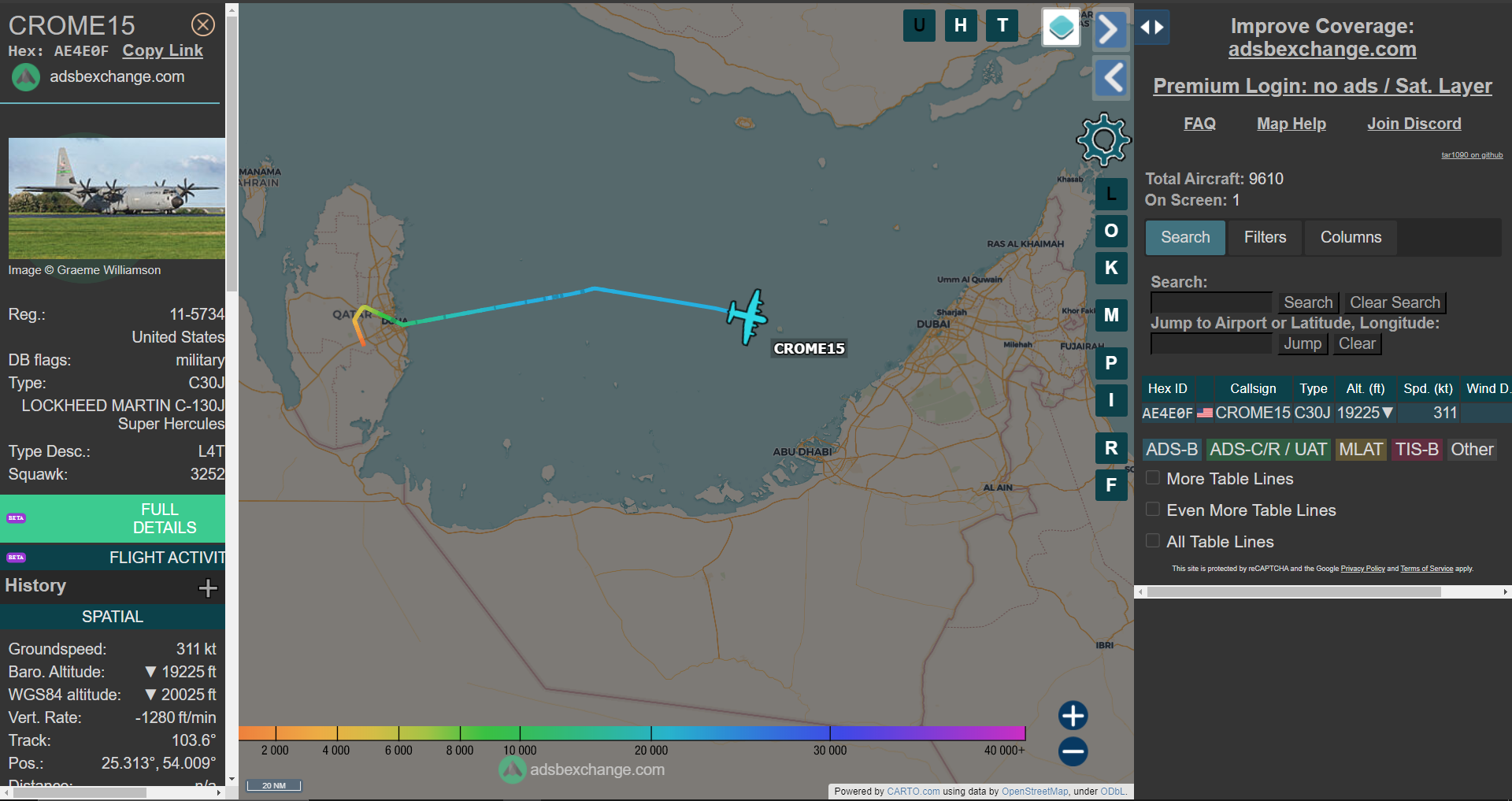1512x801 pixels.
Task: Click the U map toggle button
Action: (x=919, y=25)
